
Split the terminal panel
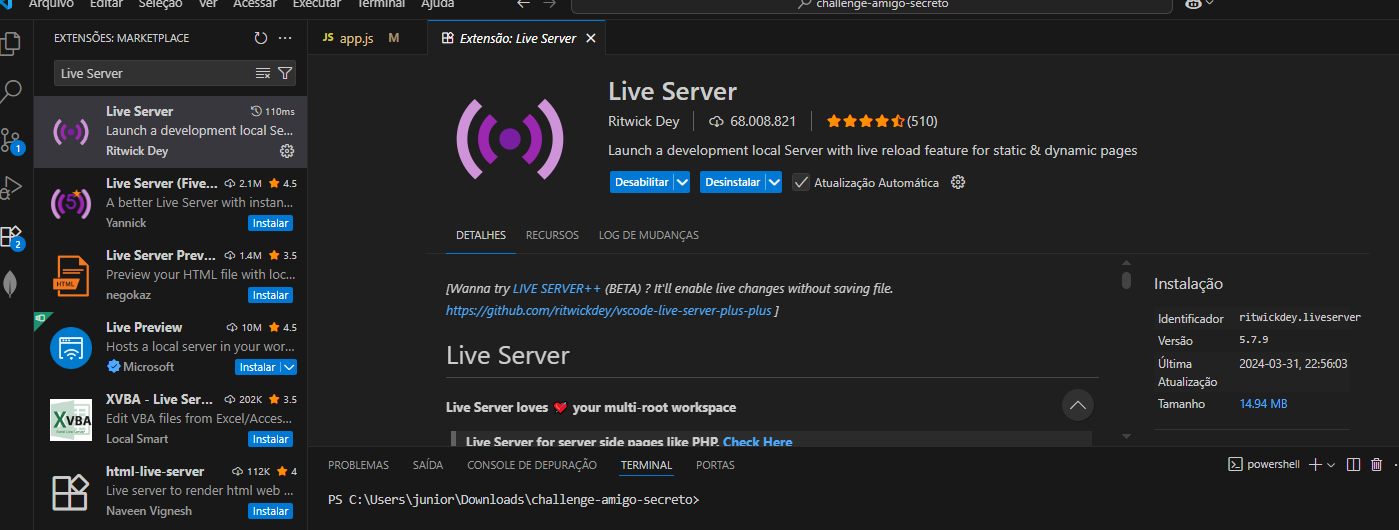[x=1354, y=464]
